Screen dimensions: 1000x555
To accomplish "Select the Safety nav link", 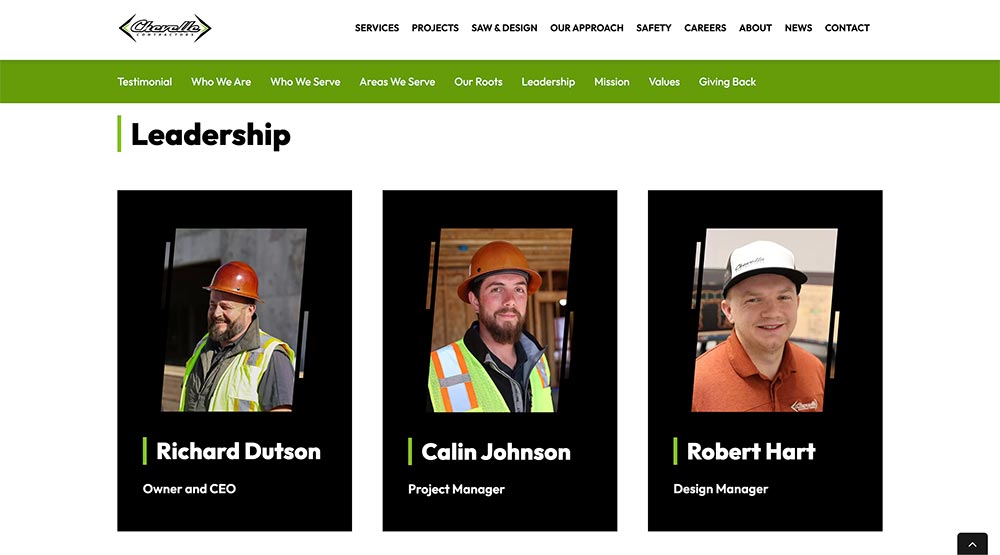I will click(654, 28).
